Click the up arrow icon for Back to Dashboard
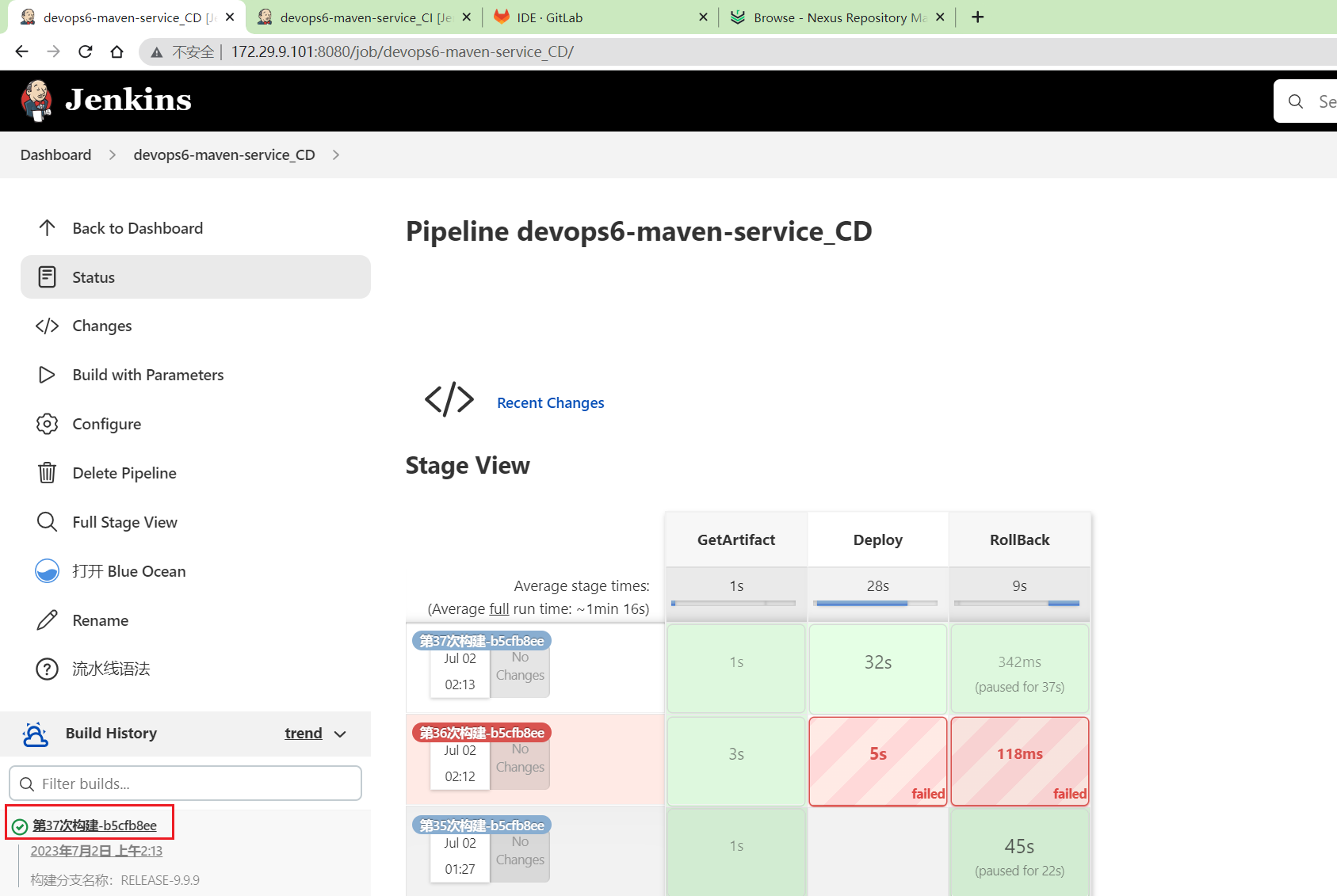This screenshot has height=896, width=1337. coord(47,228)
